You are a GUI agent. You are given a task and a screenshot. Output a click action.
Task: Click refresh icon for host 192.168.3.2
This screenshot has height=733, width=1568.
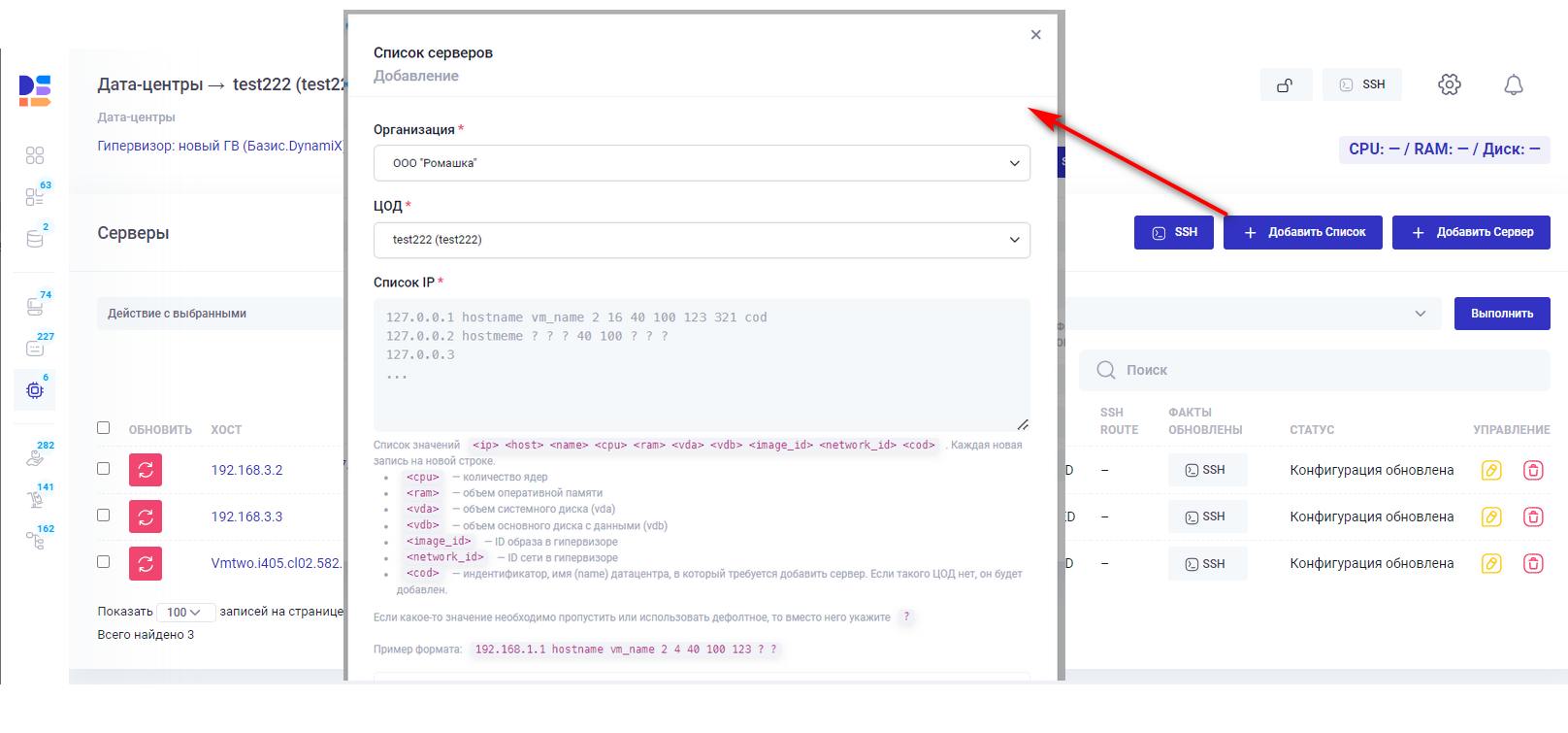coord(146,470)
